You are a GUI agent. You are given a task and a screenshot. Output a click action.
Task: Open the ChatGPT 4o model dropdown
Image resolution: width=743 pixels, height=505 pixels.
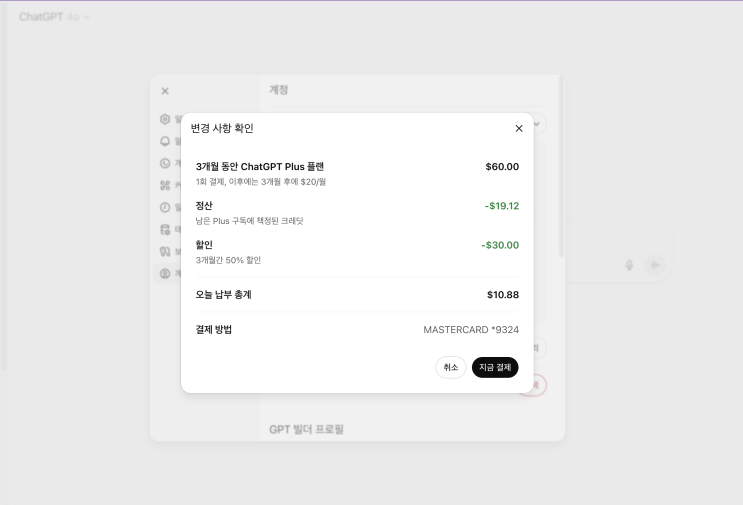pyautogui.click(x=54, y=17)
